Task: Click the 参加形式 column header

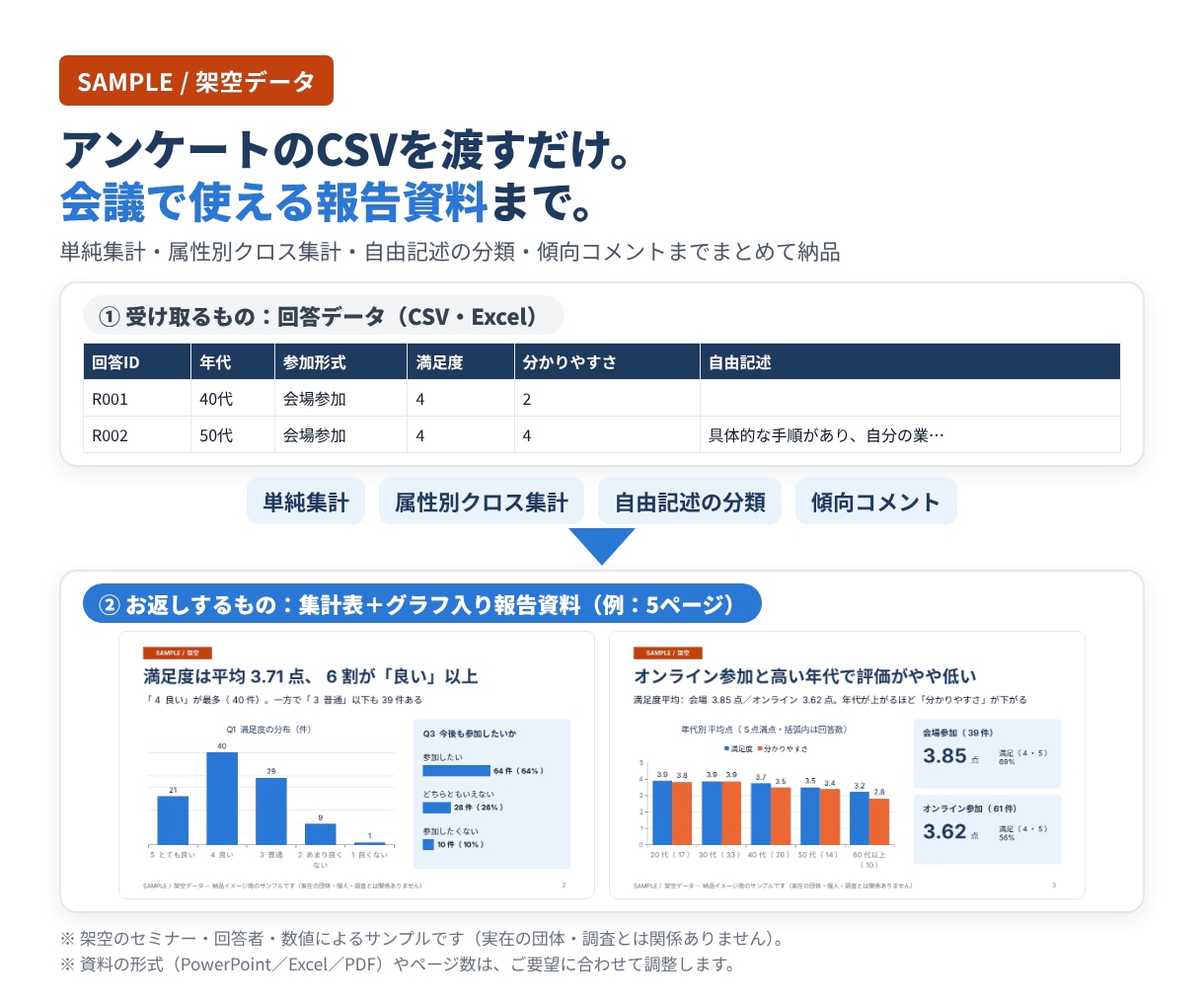Action: tap(341, 362)
